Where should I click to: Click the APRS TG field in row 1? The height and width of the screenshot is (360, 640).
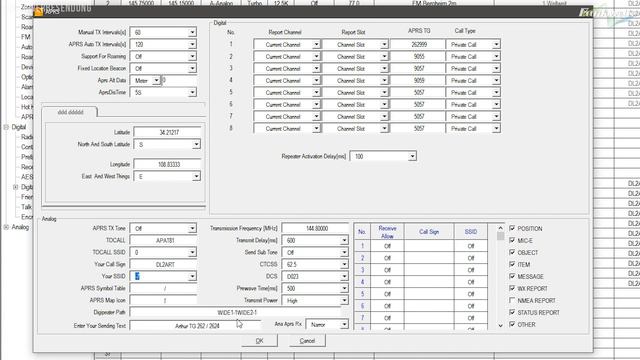(x=418, y=44)
